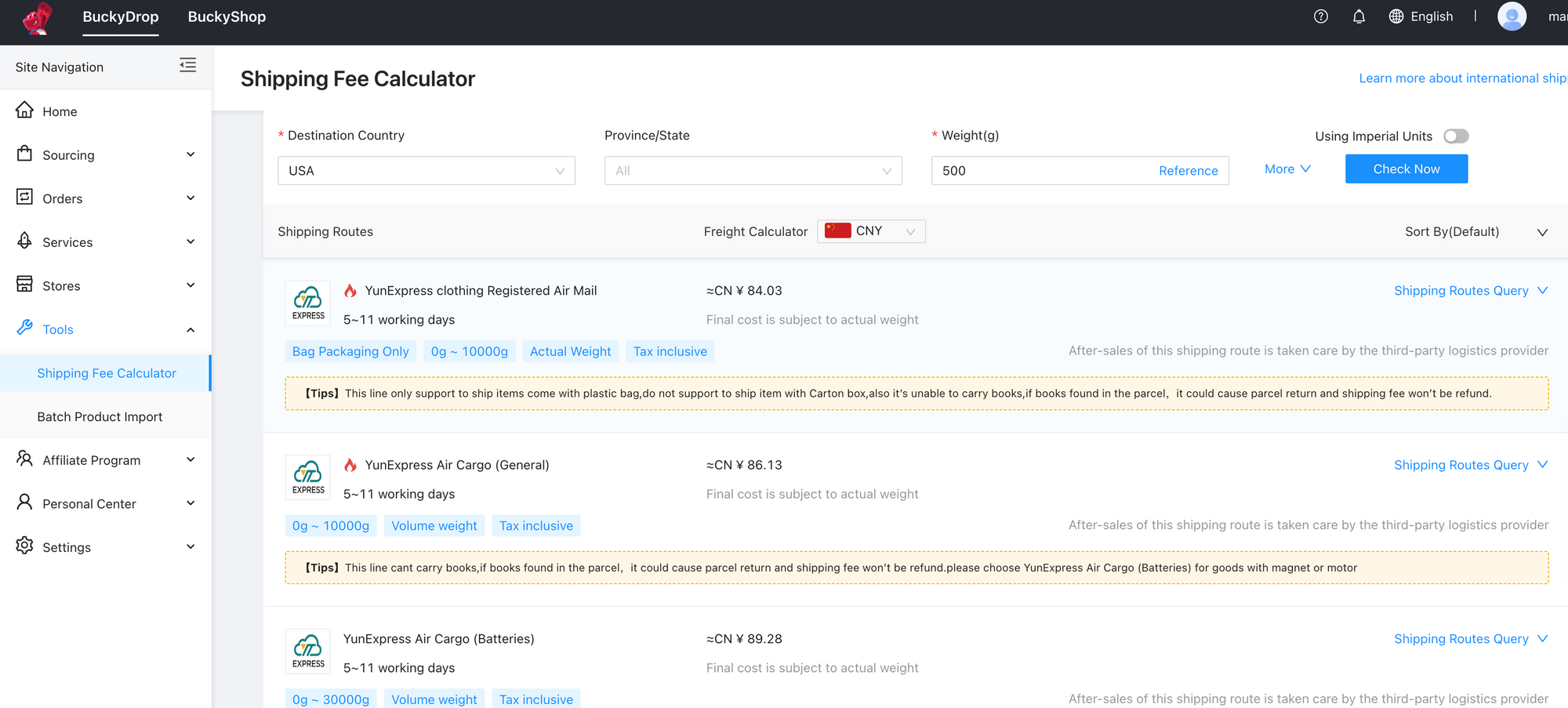Click hot flame icon beside clothing Registered Air Mail
1568x708 pixels.
tap(350, 291)
